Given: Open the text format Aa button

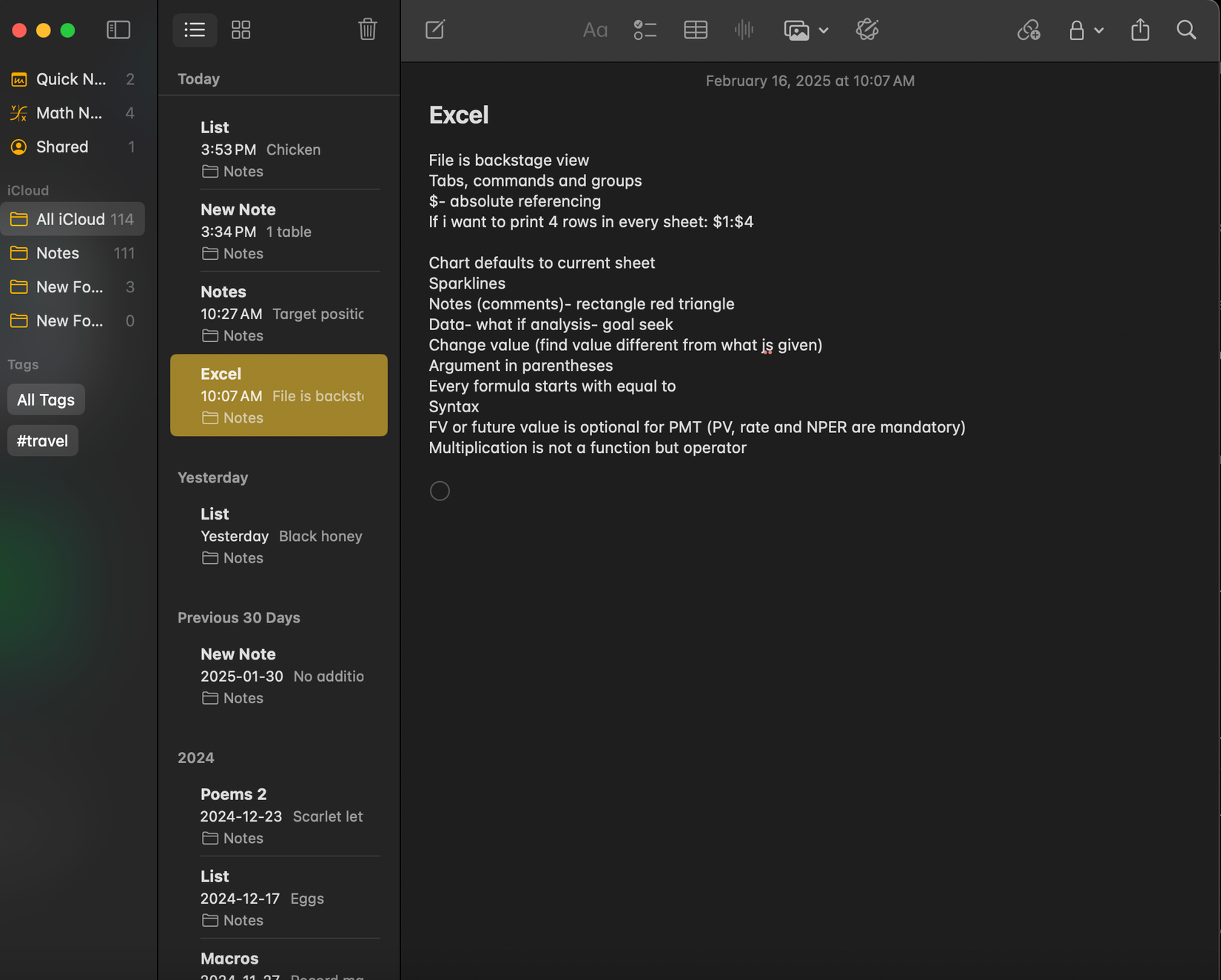Looking at the screenshot, I should click(595, 30).
